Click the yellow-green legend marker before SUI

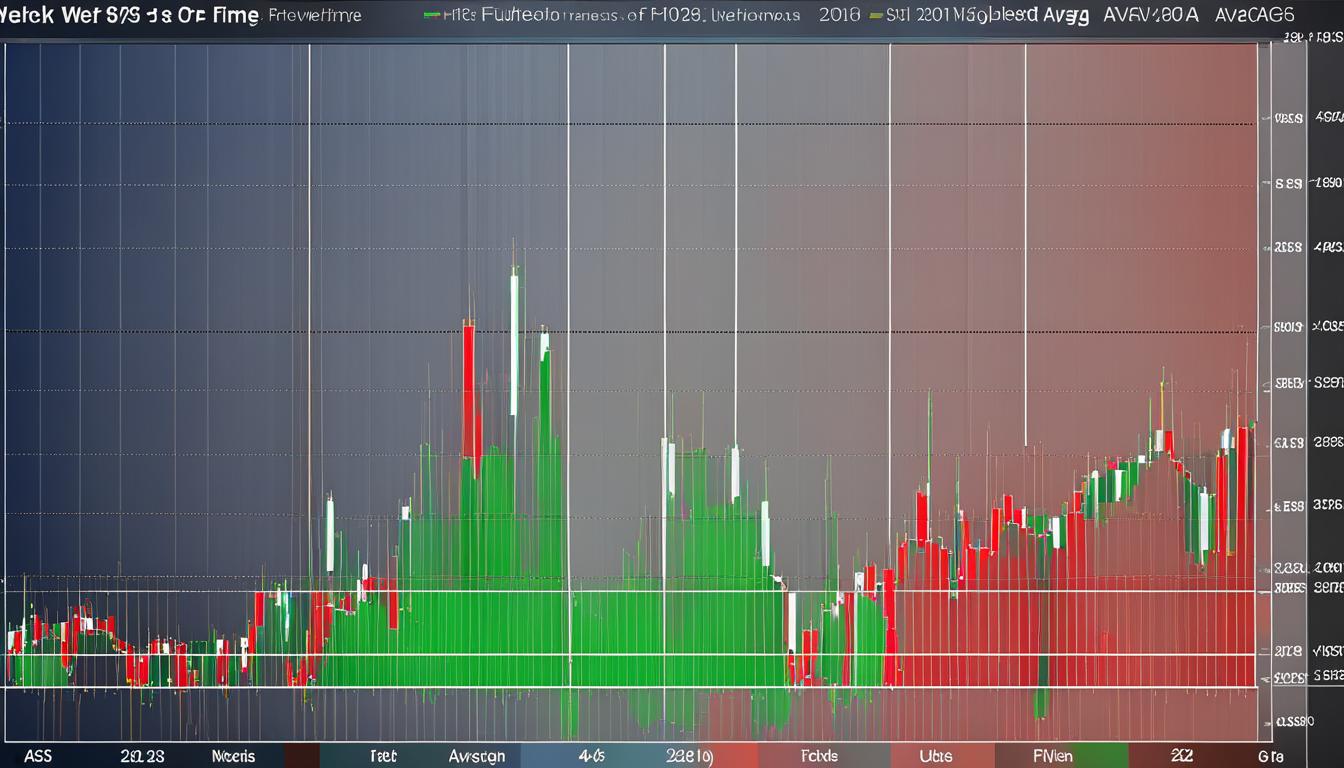(x=876, y=15)
